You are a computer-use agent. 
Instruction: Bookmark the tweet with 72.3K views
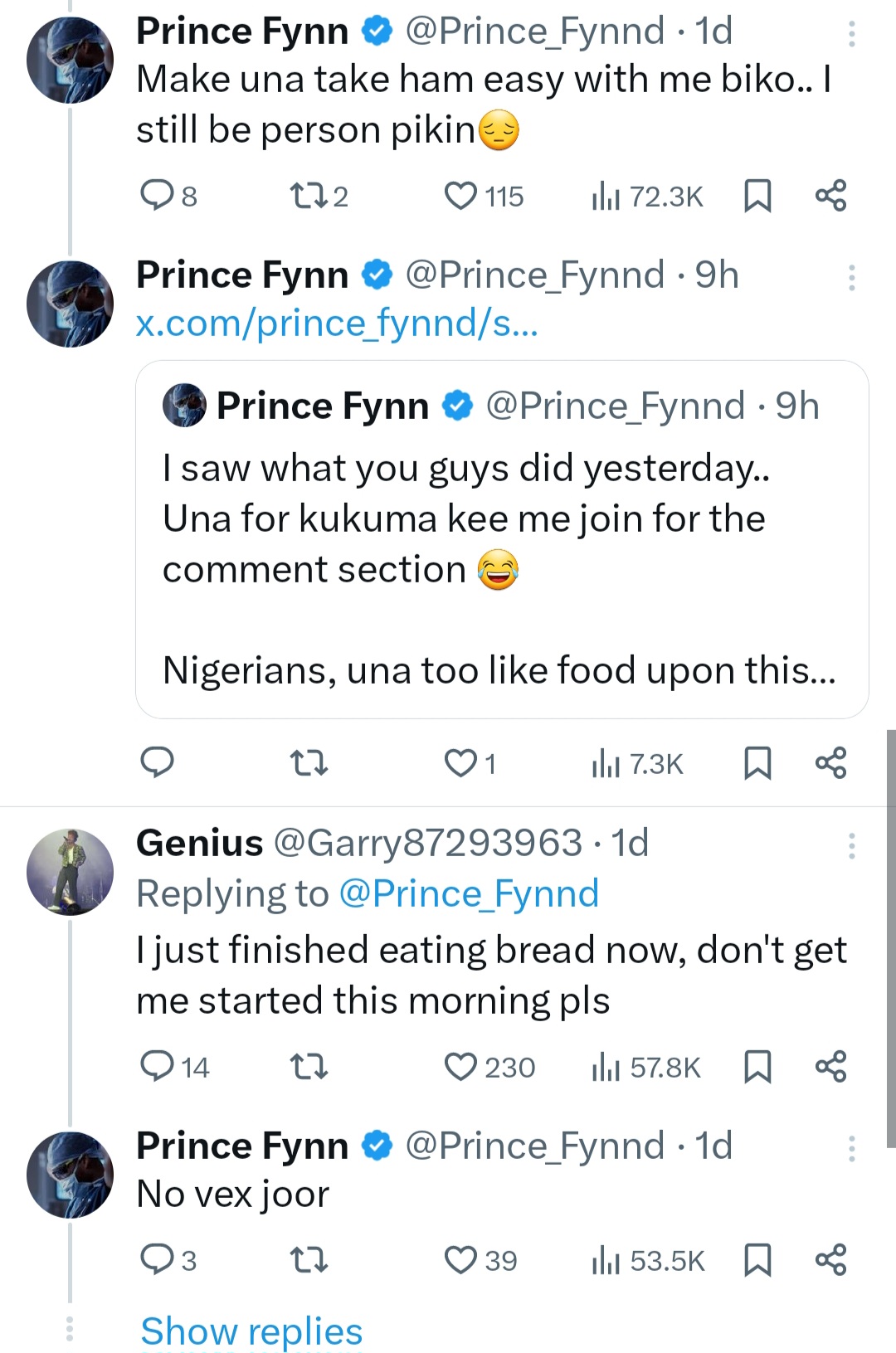point(757,197)
